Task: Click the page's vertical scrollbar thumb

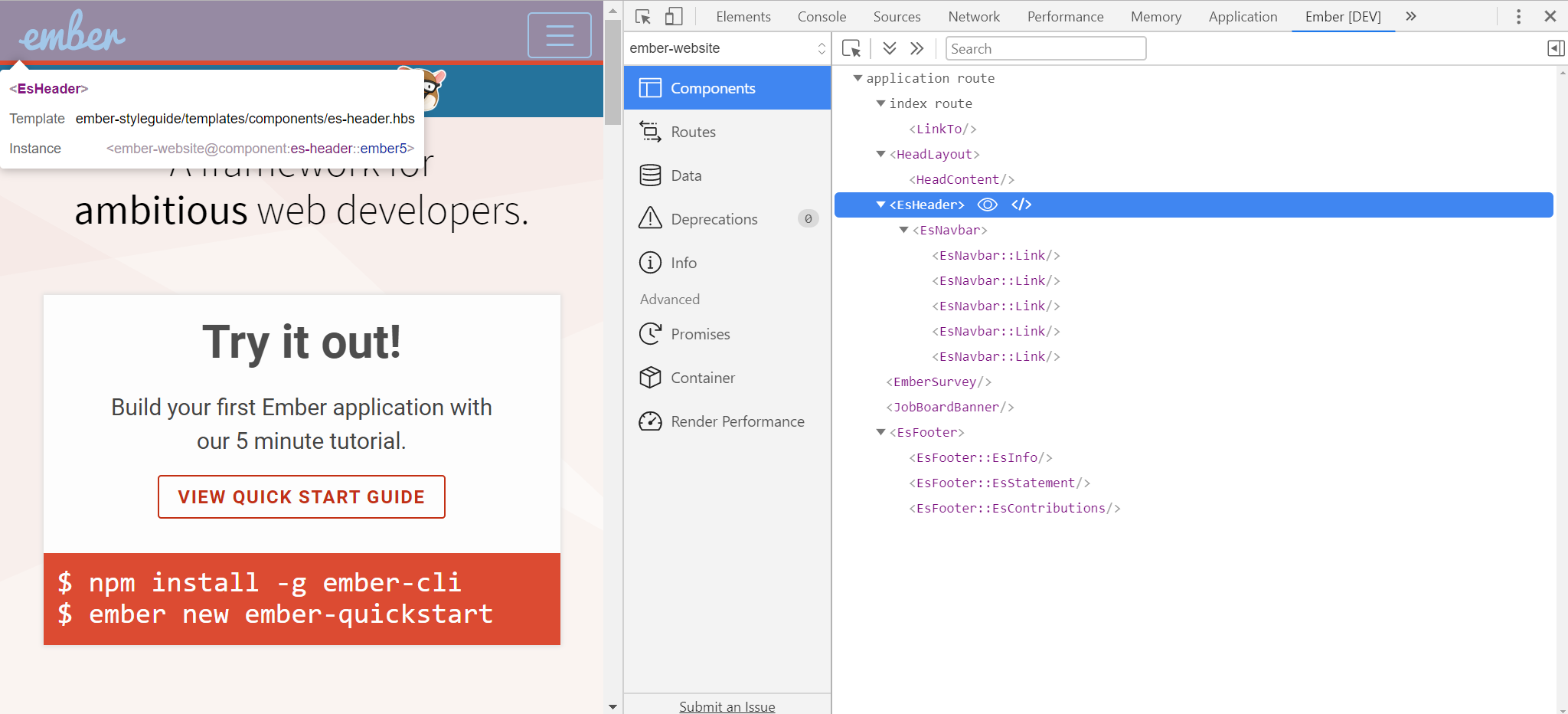Action: tap(612, 73)
